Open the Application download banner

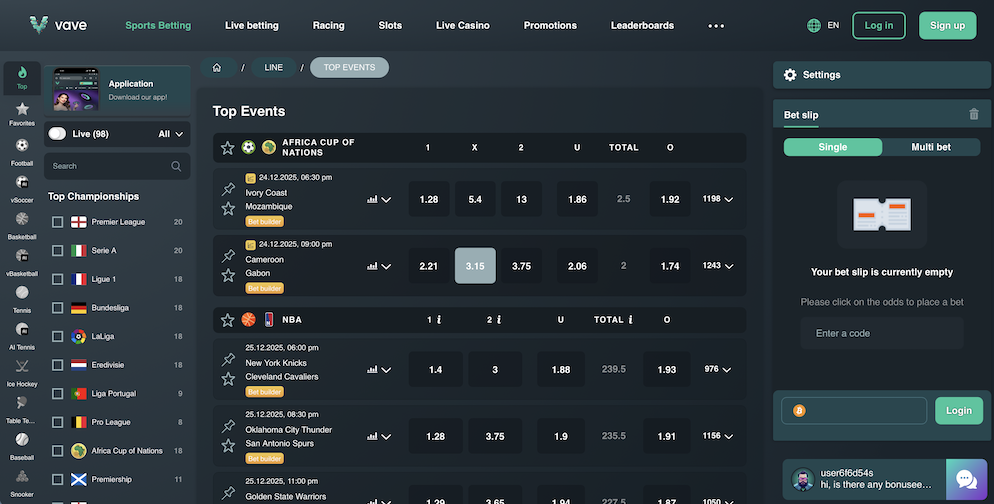117,91
